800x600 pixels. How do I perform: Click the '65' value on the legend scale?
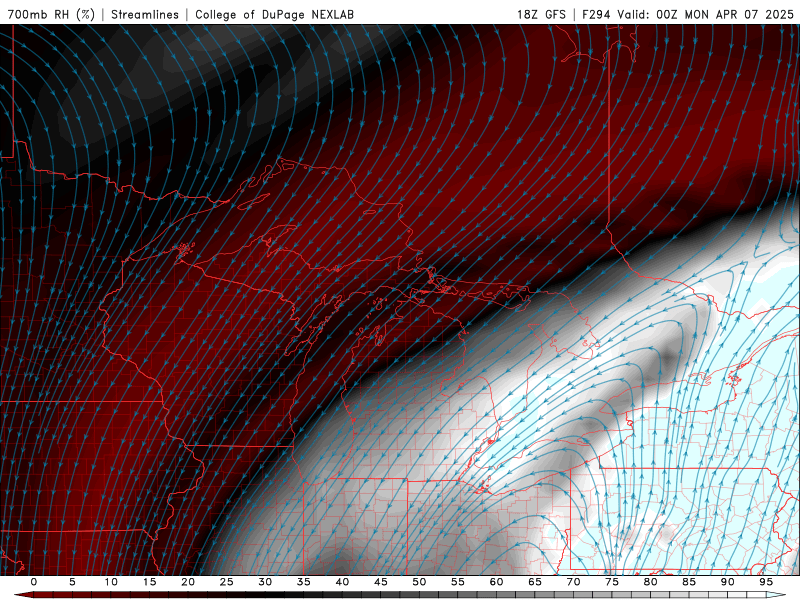click(535, 582)
